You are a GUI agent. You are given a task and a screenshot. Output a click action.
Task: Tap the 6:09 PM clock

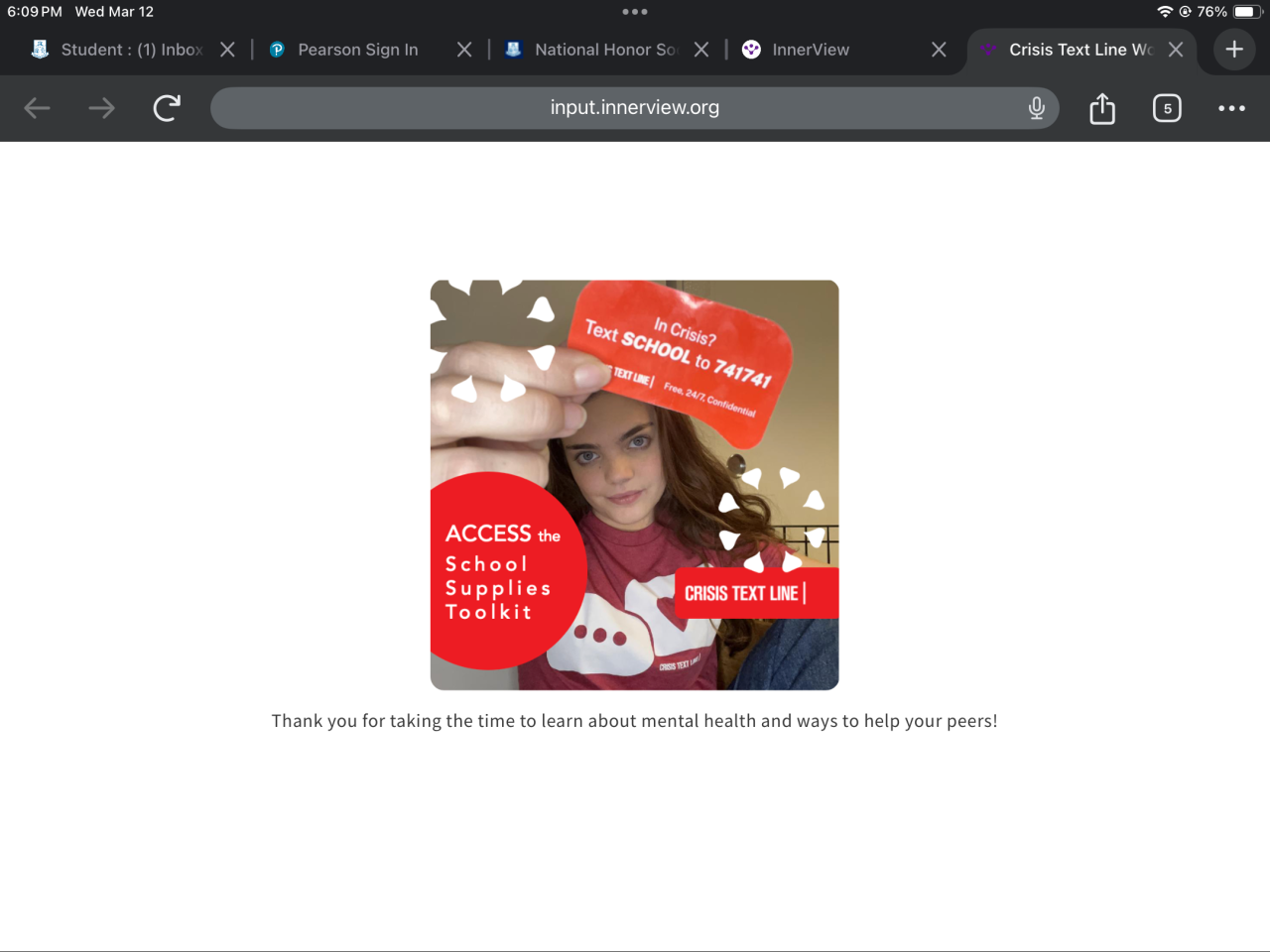35,12
